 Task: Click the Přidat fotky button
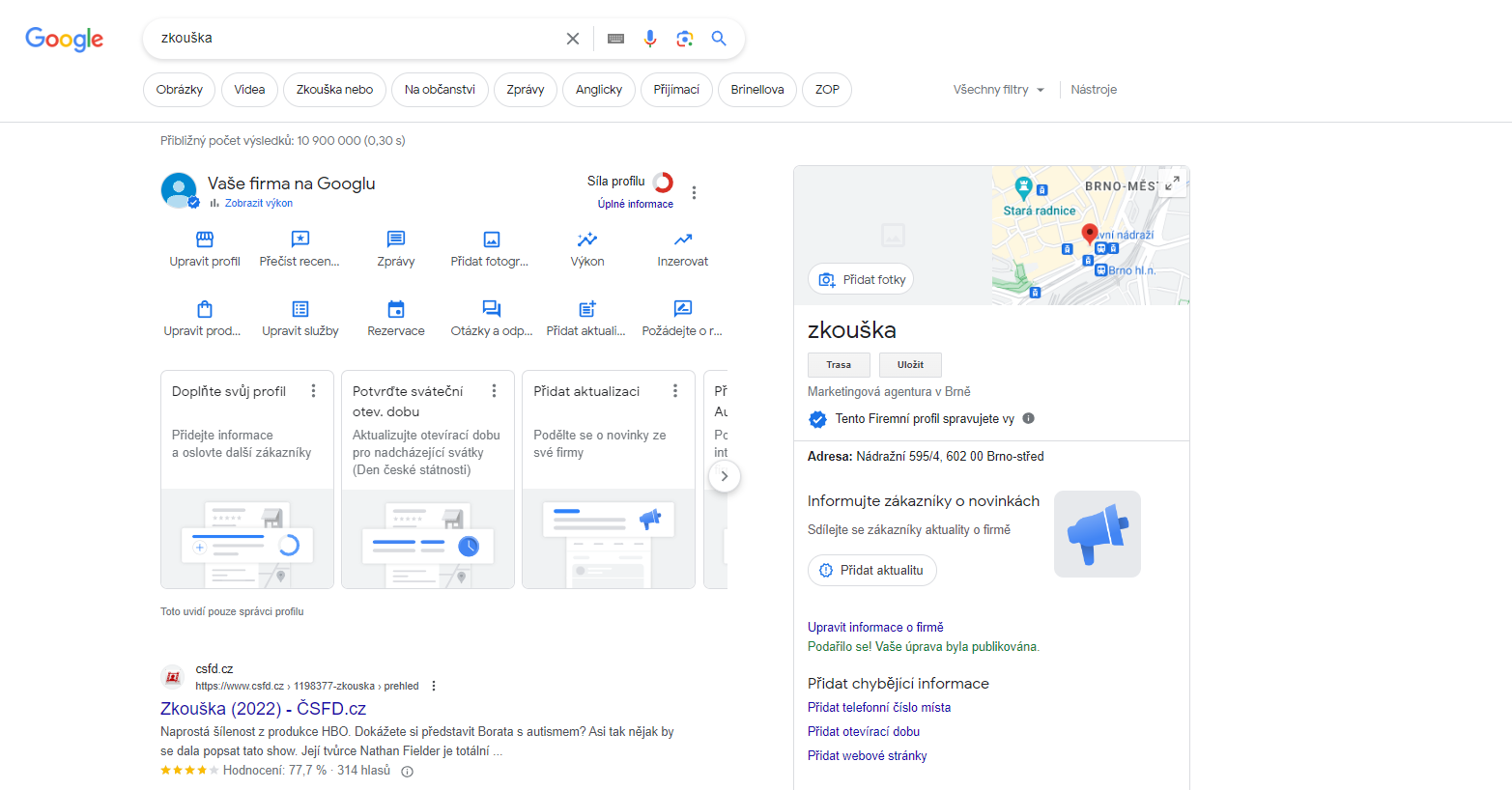pos(861,279)
